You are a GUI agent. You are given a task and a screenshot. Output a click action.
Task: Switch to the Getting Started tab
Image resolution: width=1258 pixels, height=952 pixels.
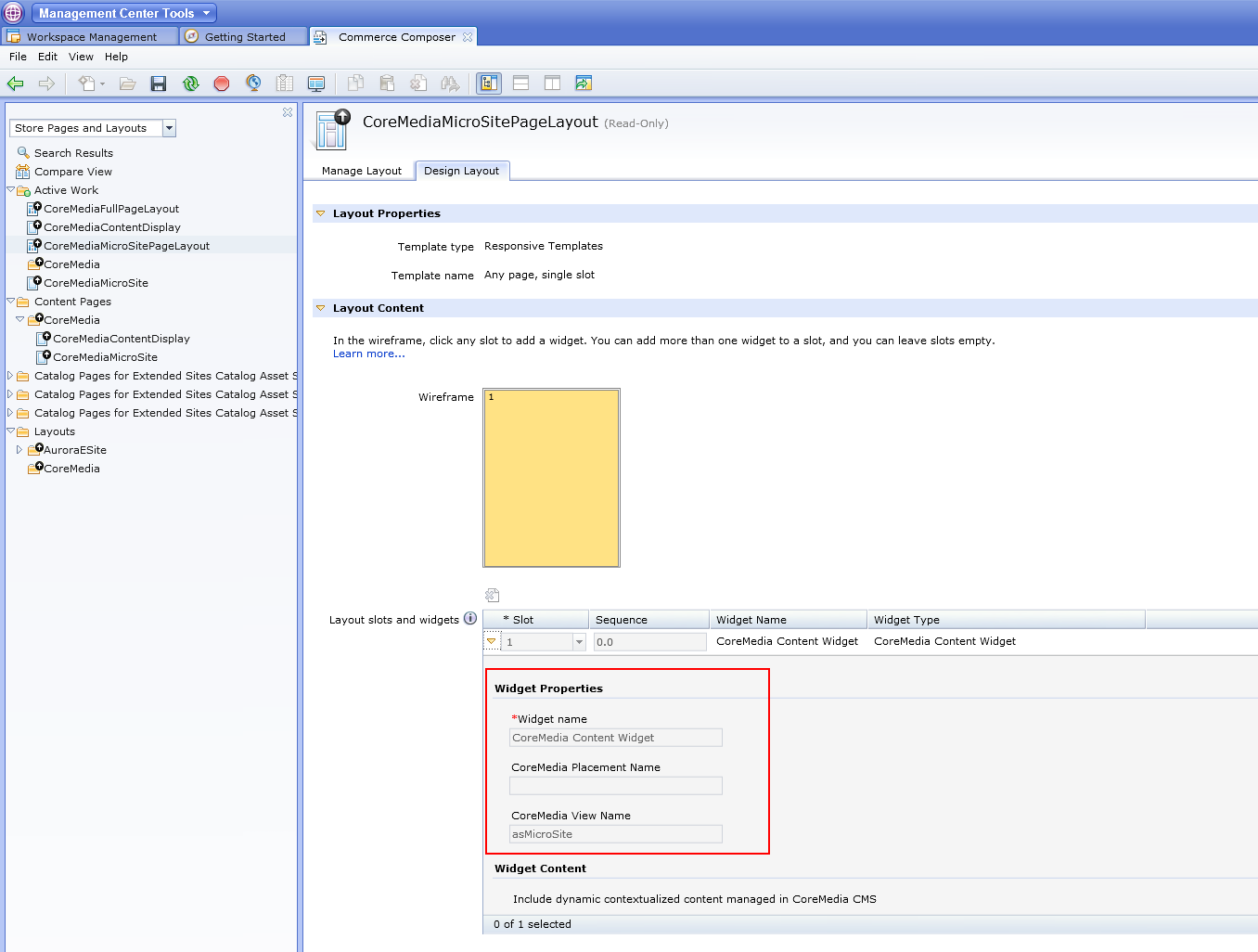244,37
